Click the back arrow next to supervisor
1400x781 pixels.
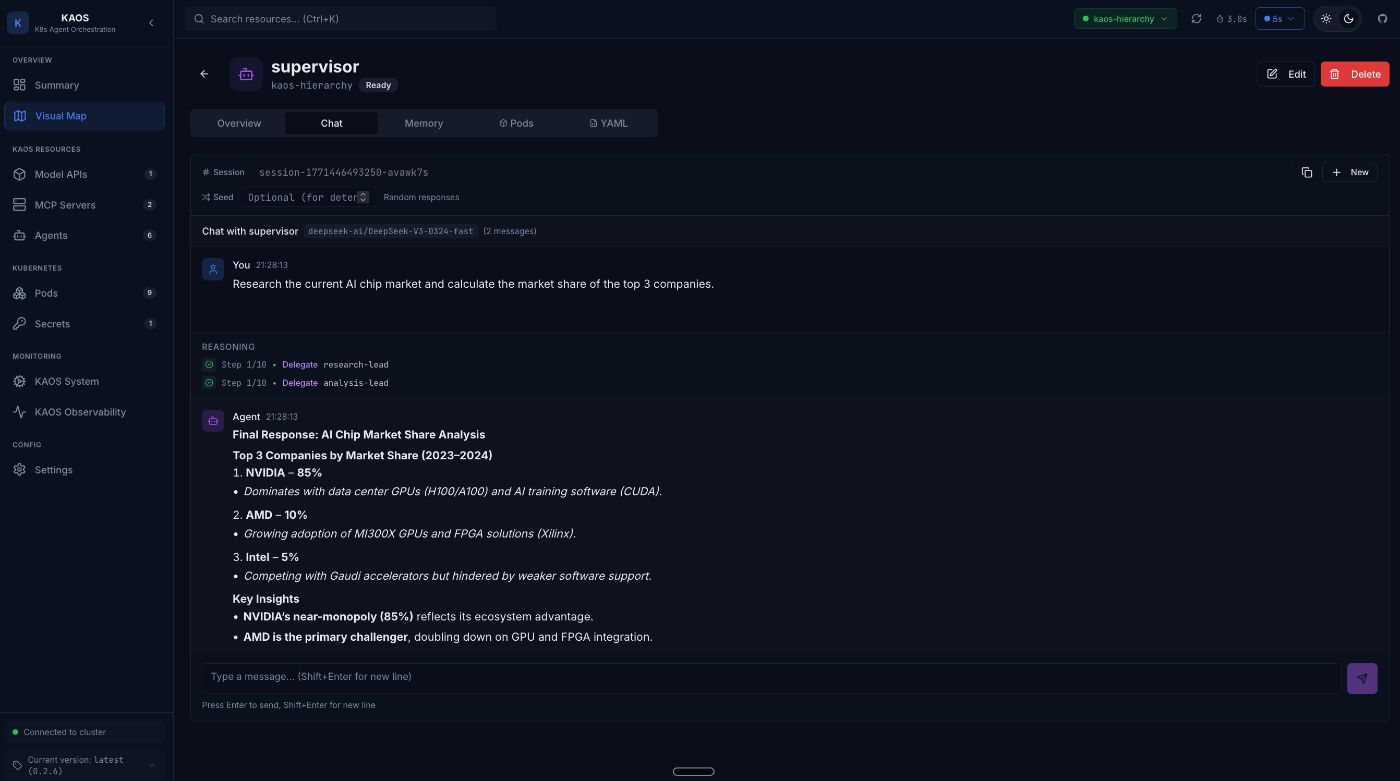204,74
